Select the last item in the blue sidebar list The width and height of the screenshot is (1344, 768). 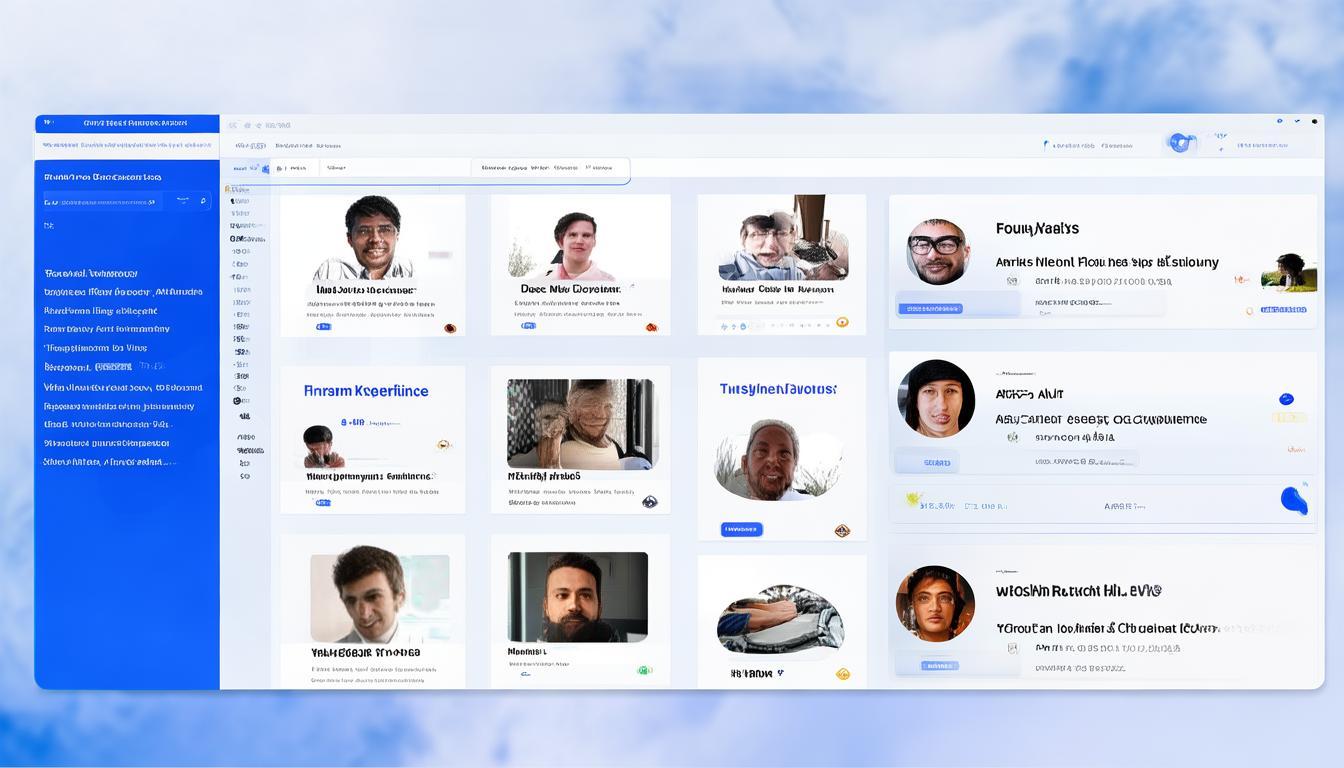(109, 462)
